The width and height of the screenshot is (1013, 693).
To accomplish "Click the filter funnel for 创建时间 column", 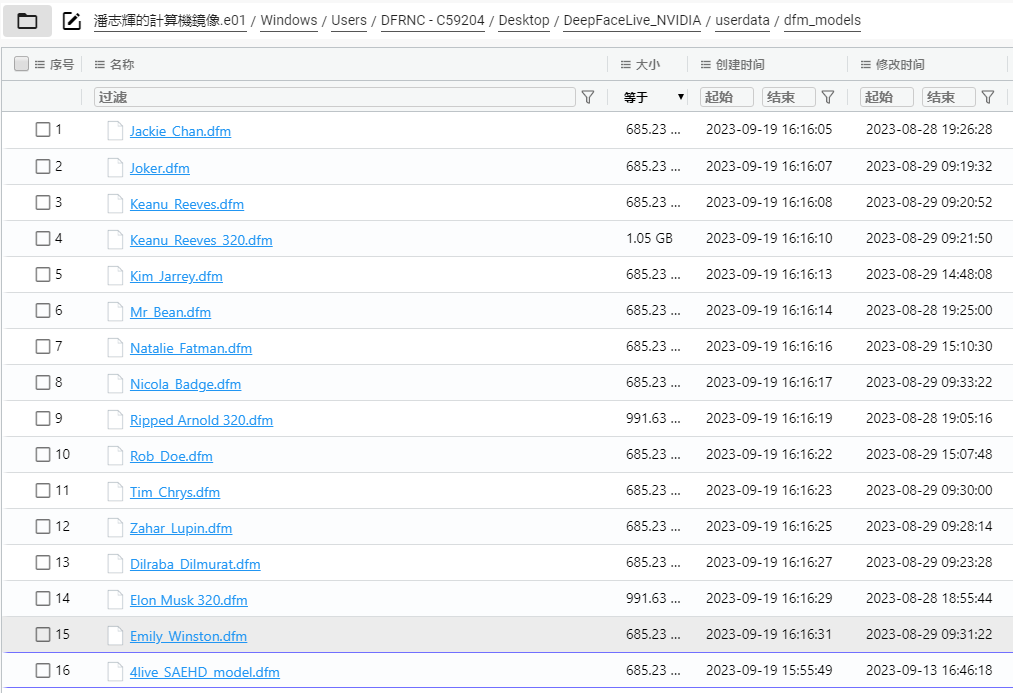I will point(828,97).
